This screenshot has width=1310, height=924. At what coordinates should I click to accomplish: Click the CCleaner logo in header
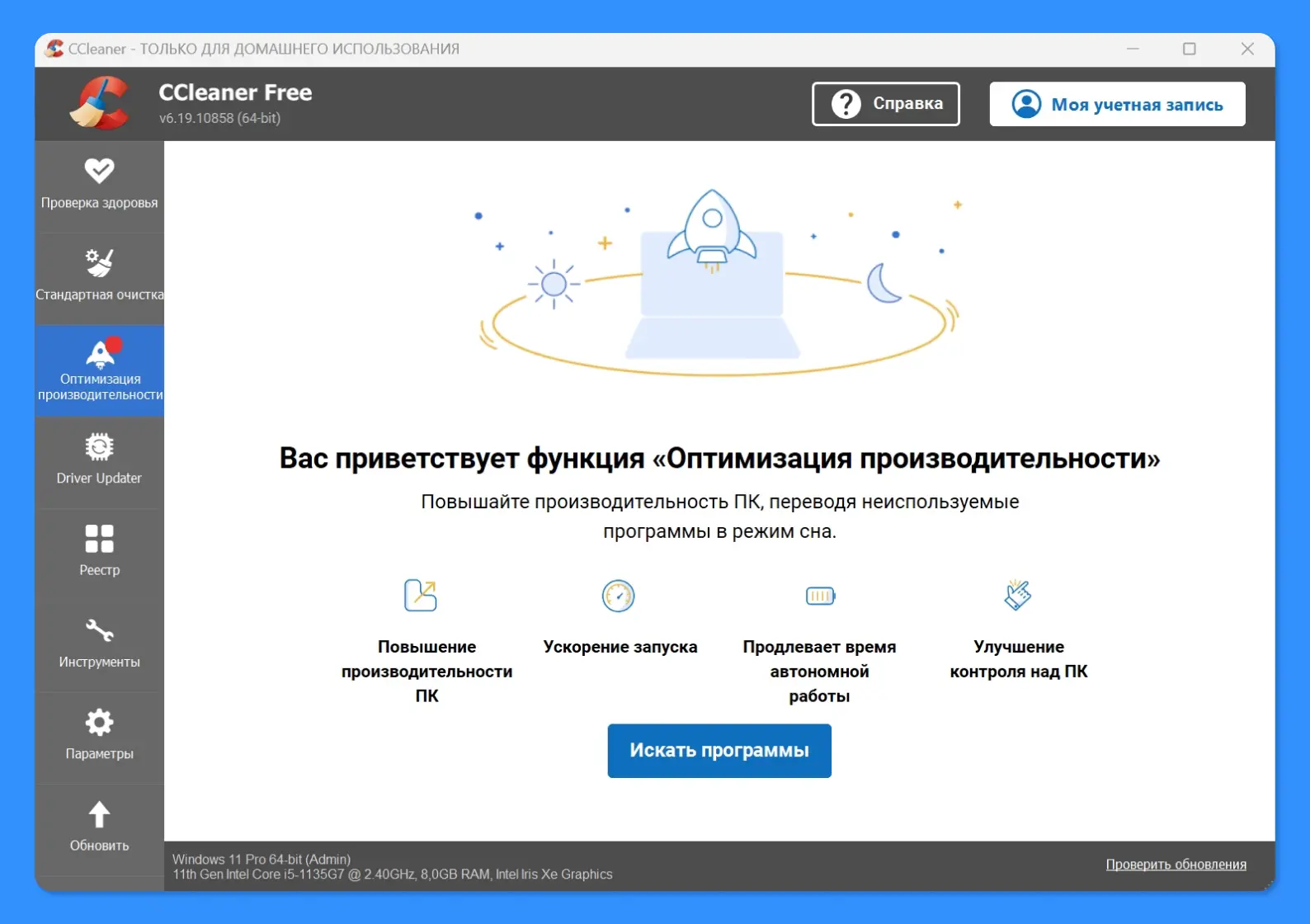(x=100, y=104)
